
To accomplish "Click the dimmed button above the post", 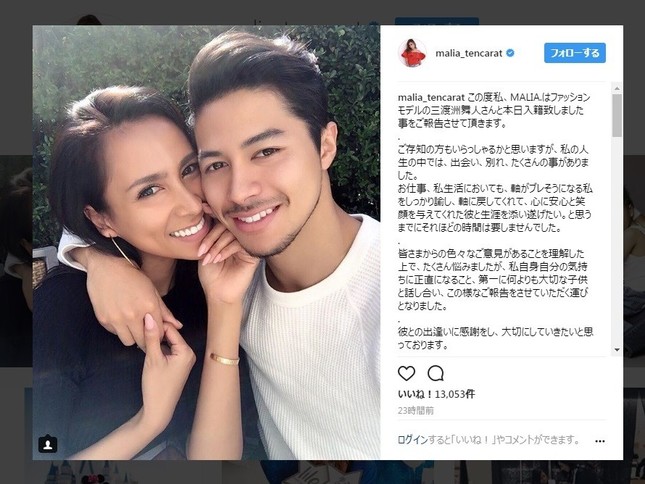I will coord(436,21).
